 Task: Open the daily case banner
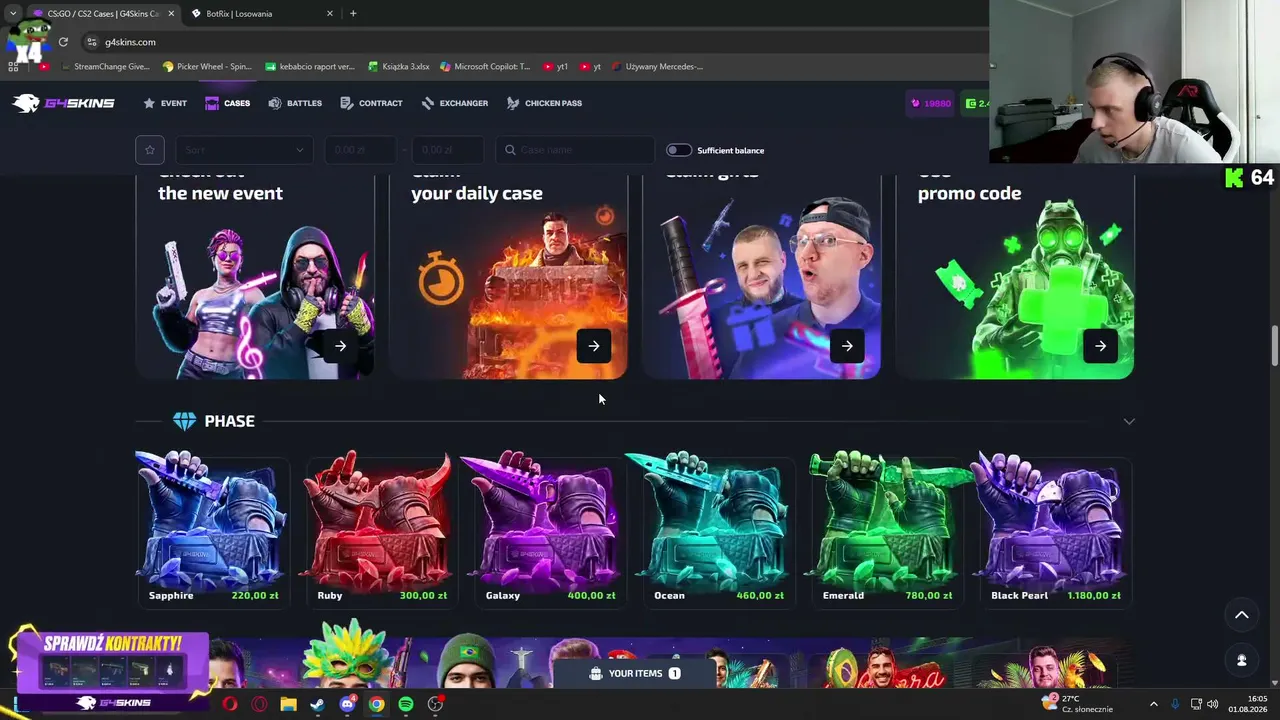tap(508, 277)
